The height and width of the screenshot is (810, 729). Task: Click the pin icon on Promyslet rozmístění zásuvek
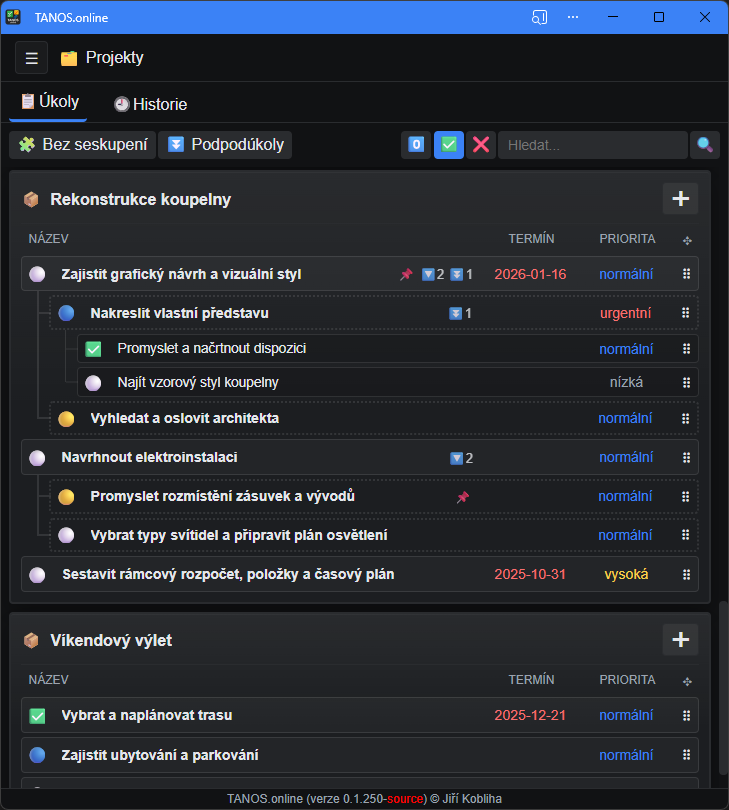coord(463,497)
